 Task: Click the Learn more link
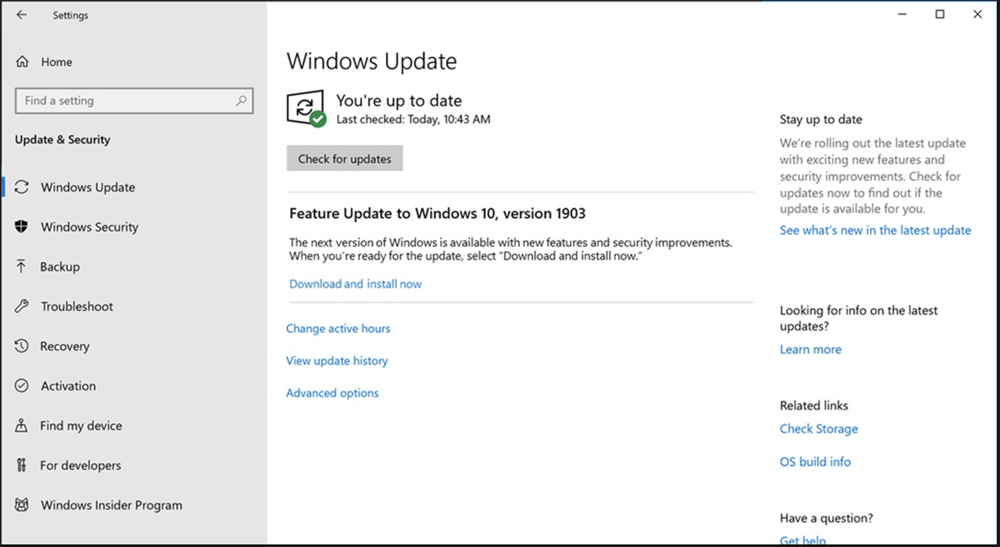tap(811, 349)
